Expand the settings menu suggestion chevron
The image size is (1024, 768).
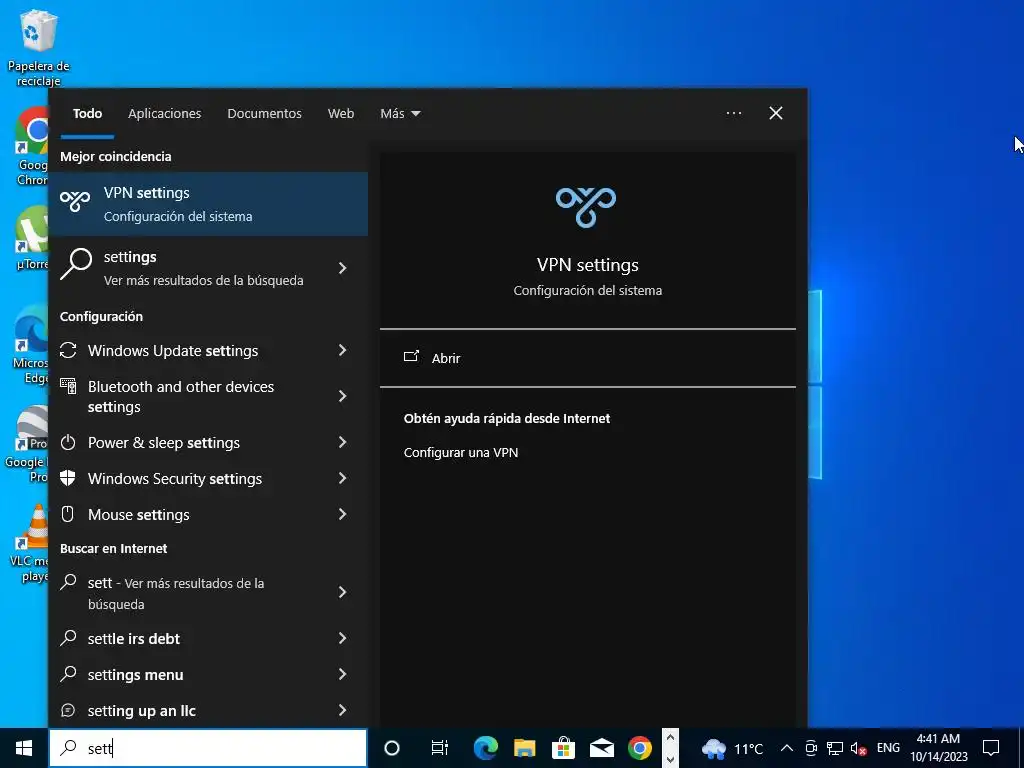point(342,674)
